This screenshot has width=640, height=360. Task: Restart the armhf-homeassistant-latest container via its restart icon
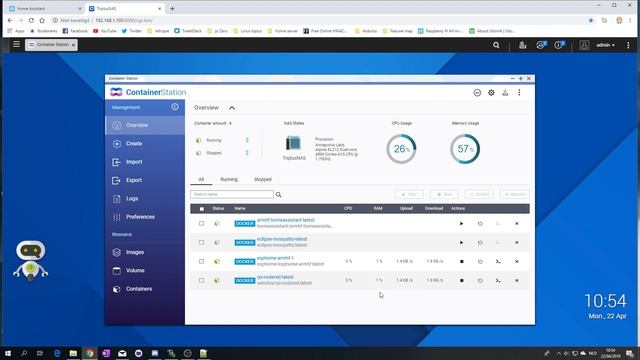pyautogui.click(x=480, y=224)
